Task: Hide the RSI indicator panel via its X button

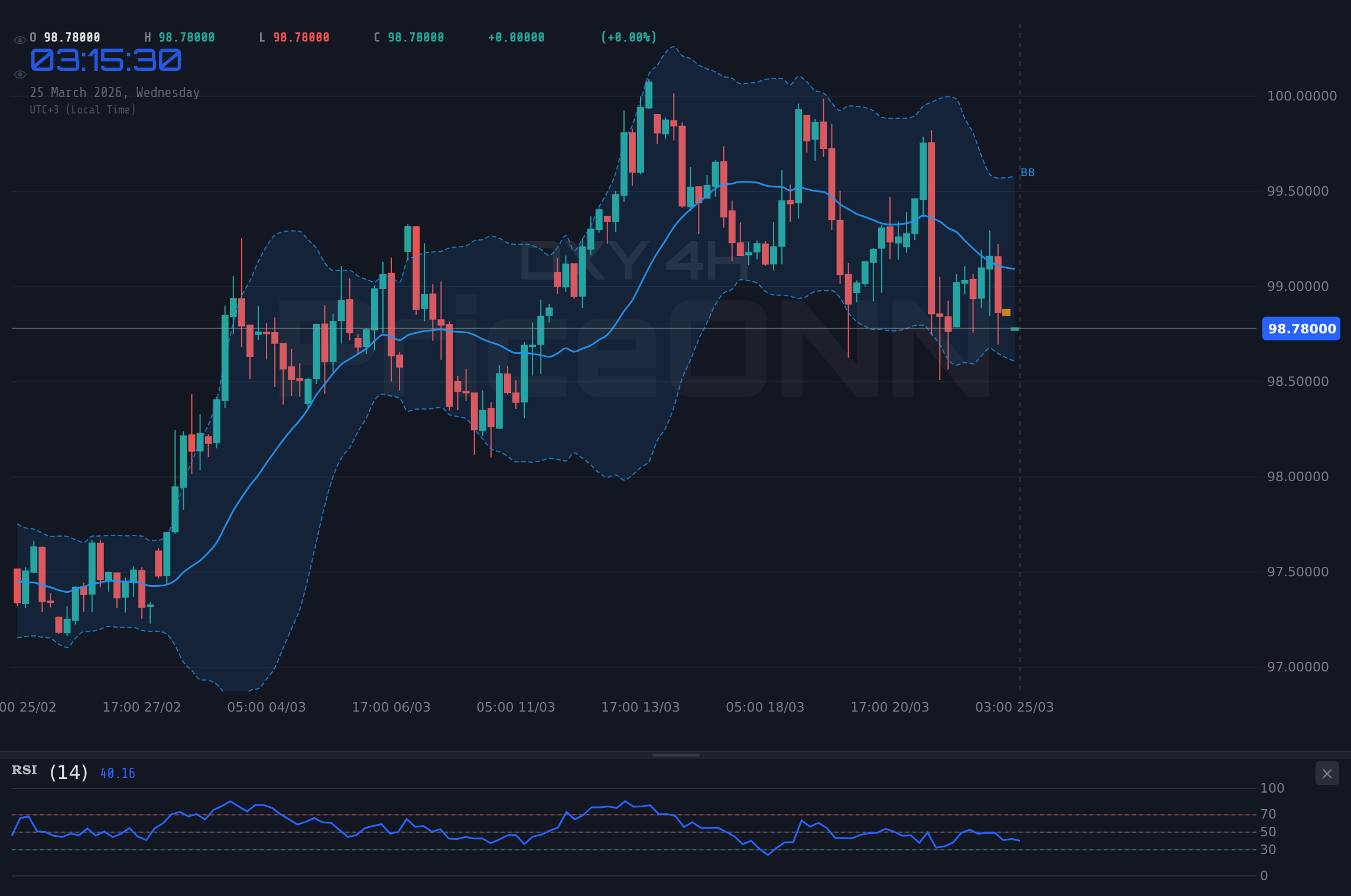Action: pyautogui.click(x=1327, y=773)
